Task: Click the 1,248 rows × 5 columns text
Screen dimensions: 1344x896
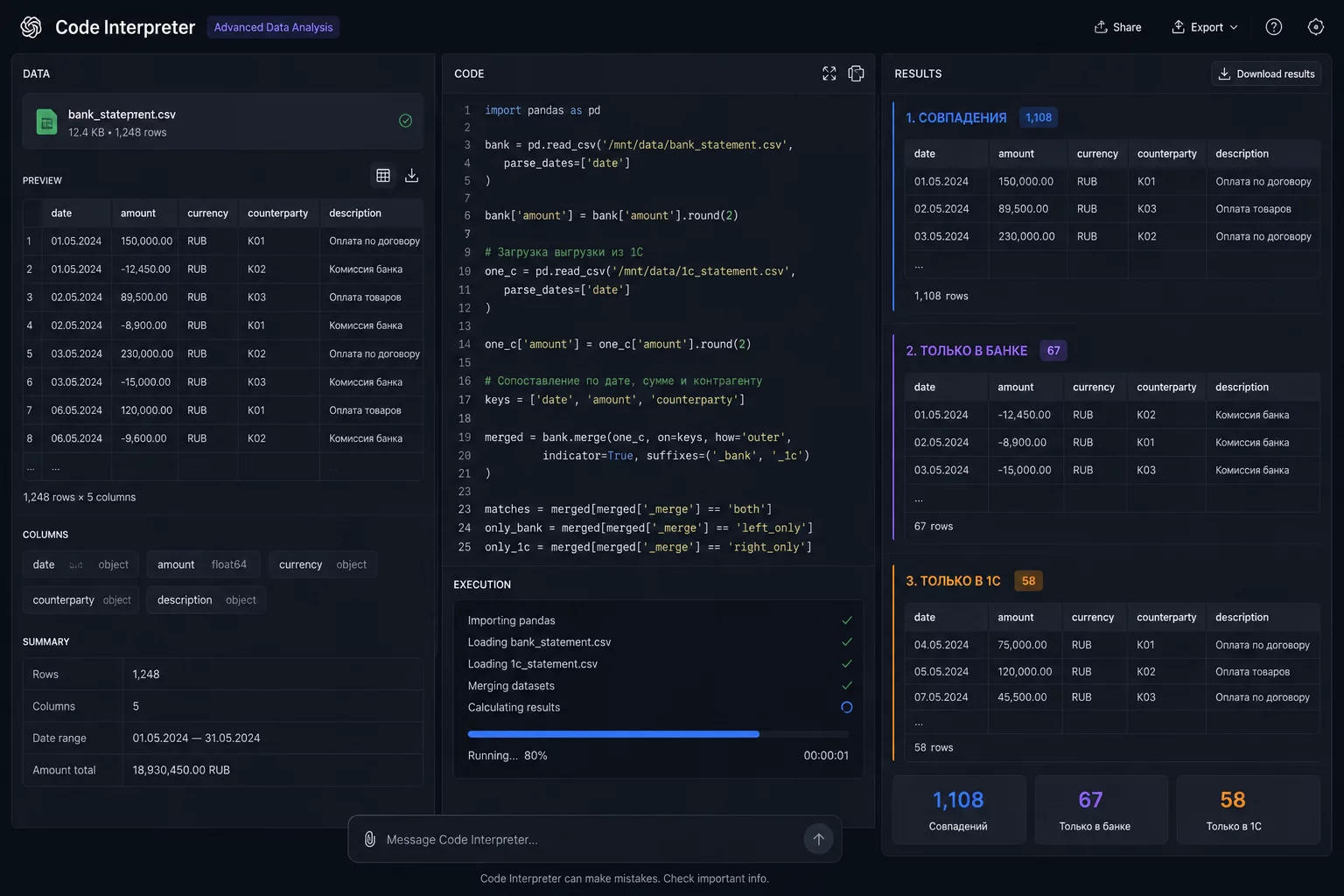Action: [x=80, y=497]
